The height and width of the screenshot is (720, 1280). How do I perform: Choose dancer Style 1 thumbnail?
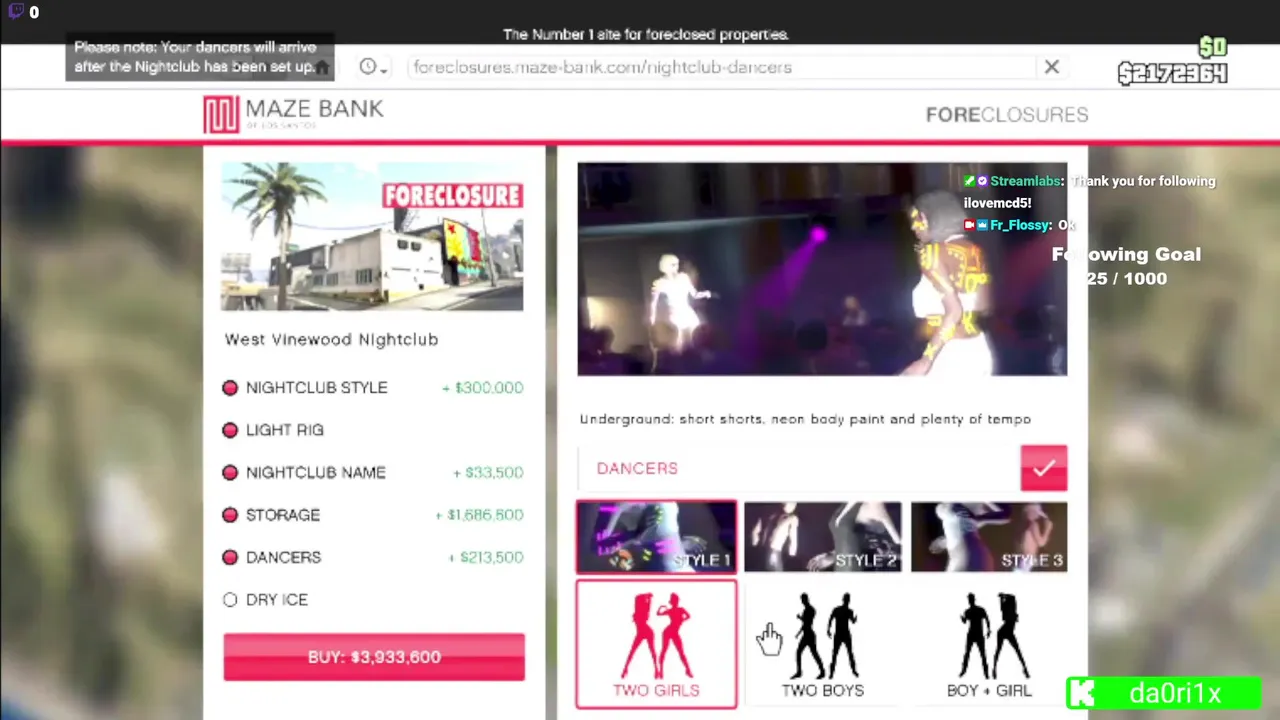pyautogui.click(x=656, y=537)
